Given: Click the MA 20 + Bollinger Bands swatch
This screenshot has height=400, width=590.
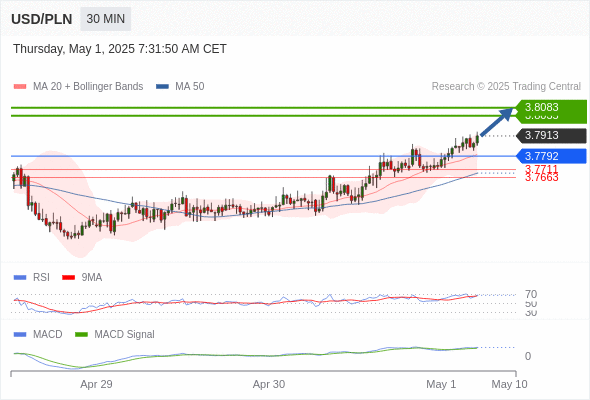Looking at the screenshot, I should 20,87.
